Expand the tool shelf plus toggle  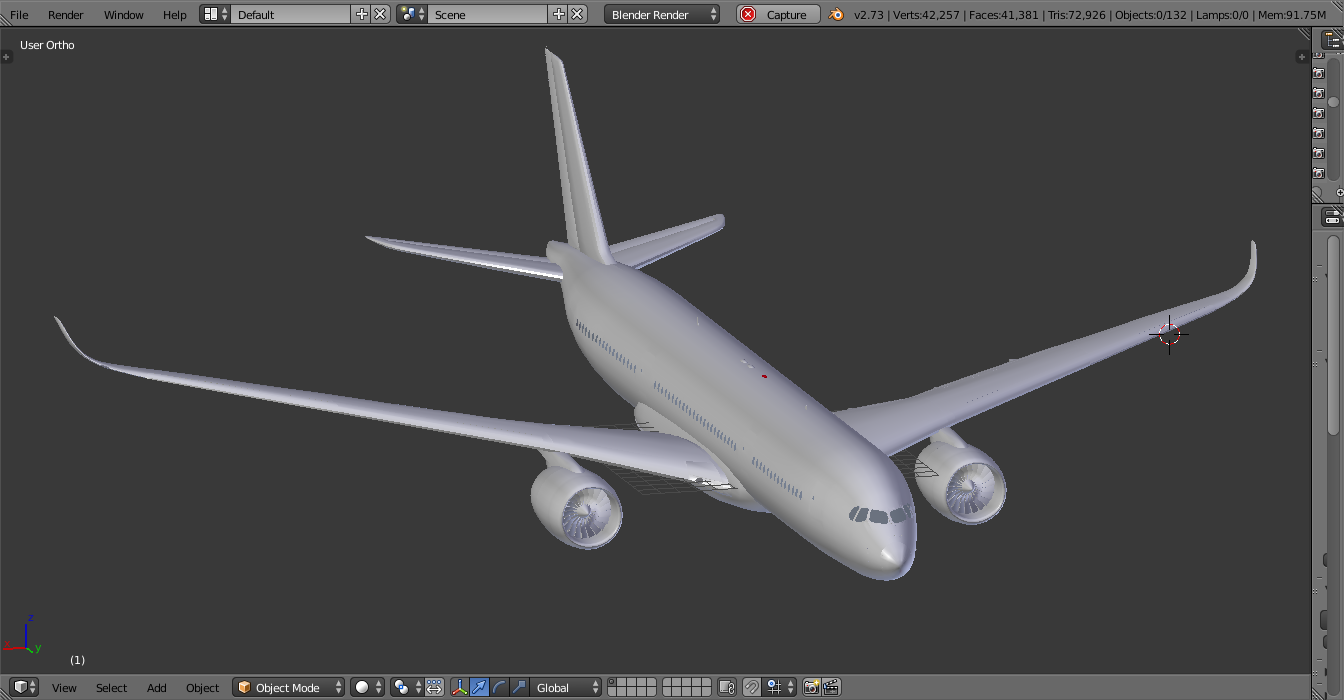pyautogui.click(x=6, y=57)
